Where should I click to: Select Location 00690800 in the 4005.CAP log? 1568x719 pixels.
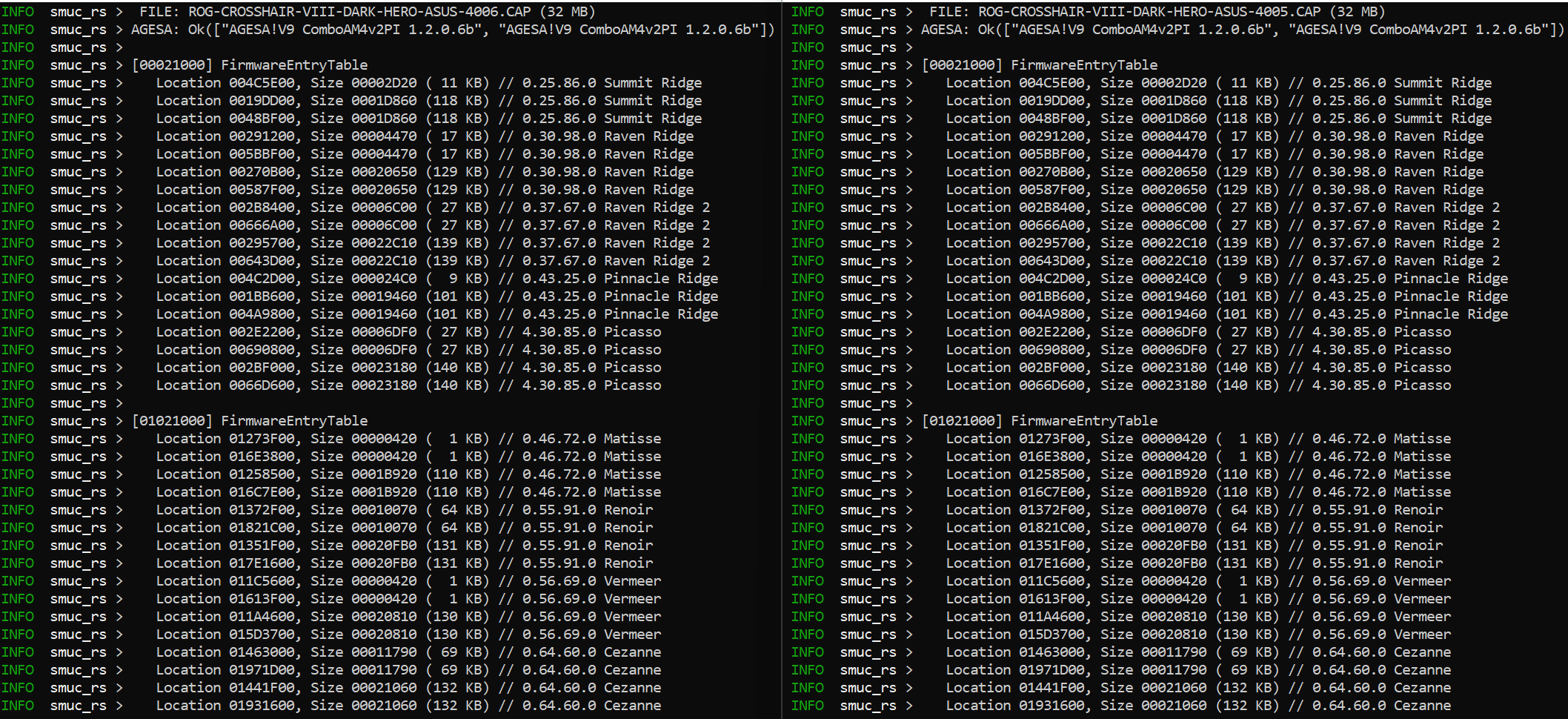click(1015, 350)
